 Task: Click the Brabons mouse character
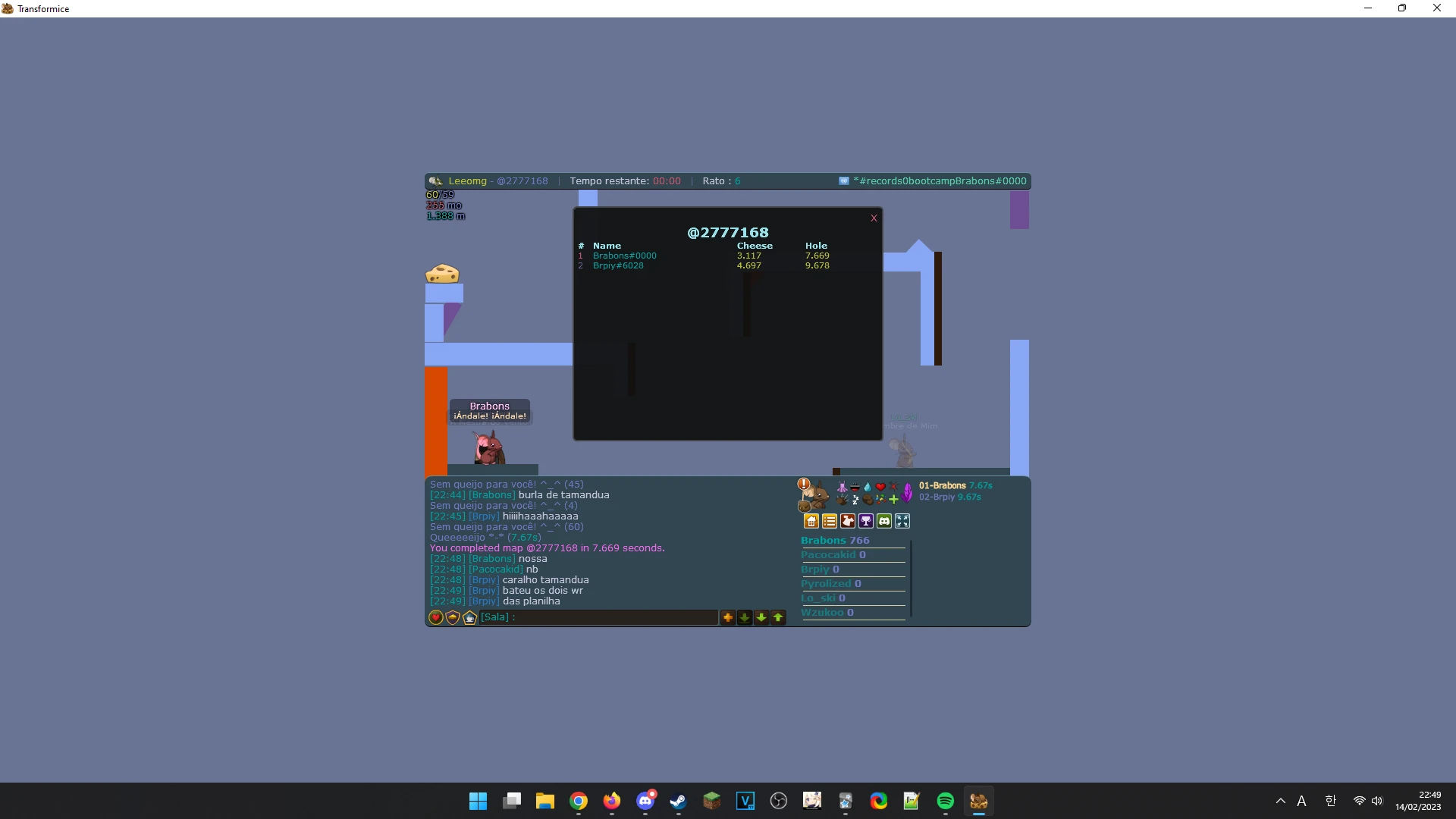pyautogui.click(x=489, y=447)
